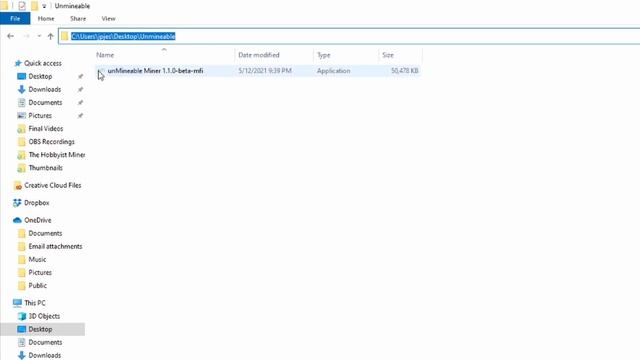640x360 pixels.
Task: Open Dropbox in navigation pane
Action: point(36,203)
